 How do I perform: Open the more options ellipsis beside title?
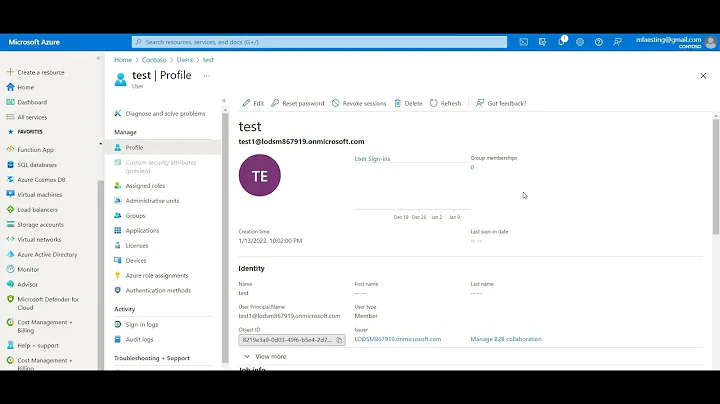tap(206, 75)
